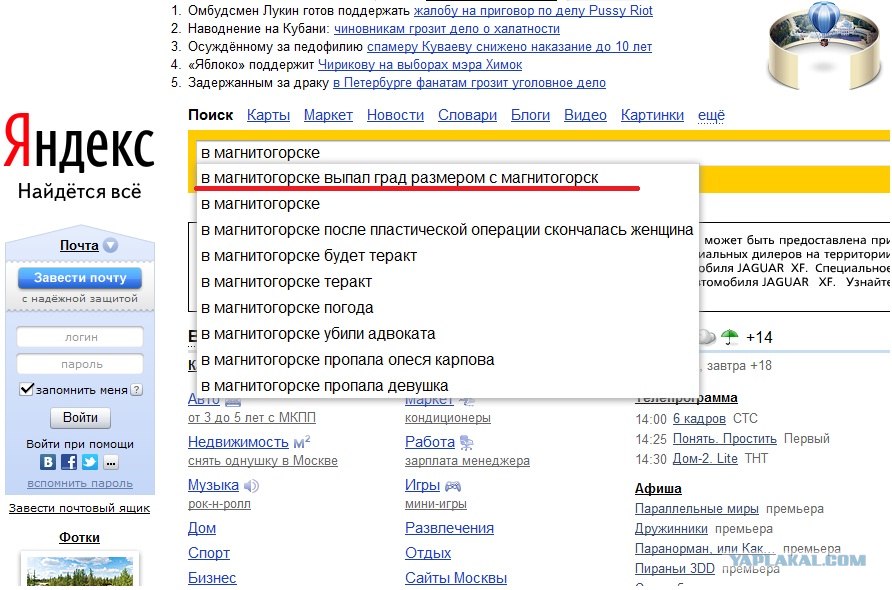
Task: Expand the ещё services menu
Action: click(711, 115)
